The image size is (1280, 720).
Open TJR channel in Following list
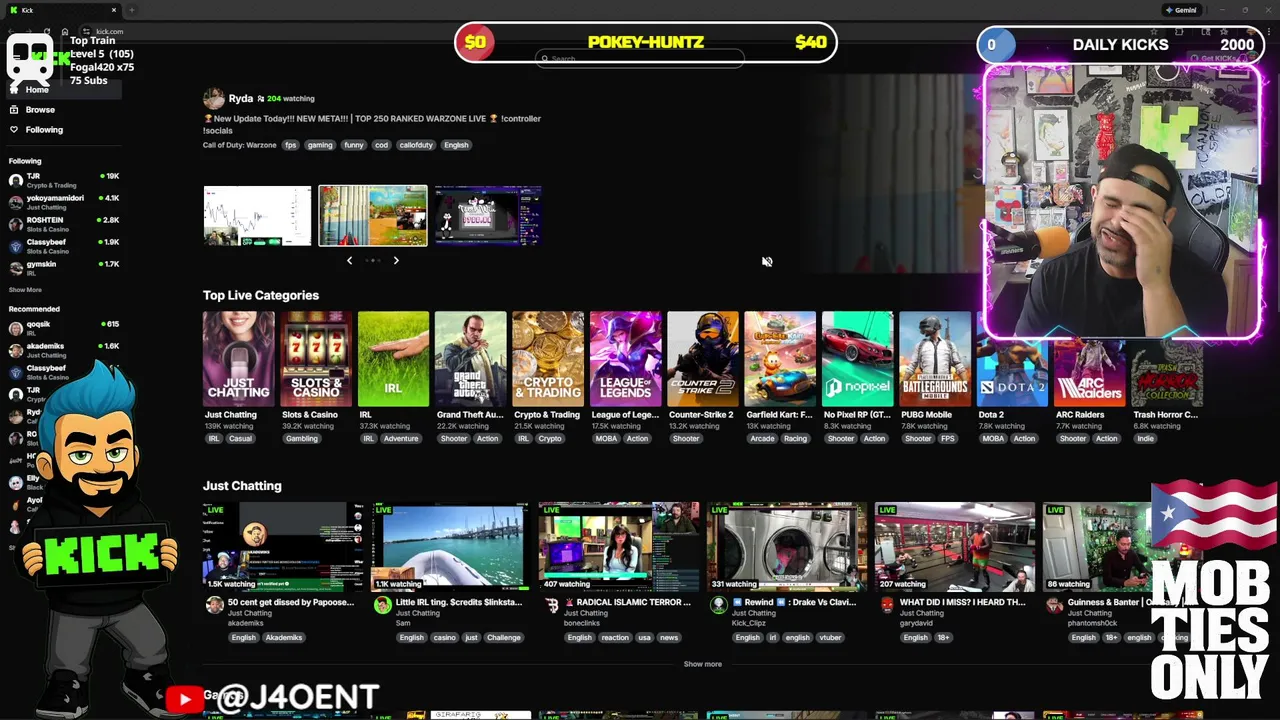pos(63,180)
